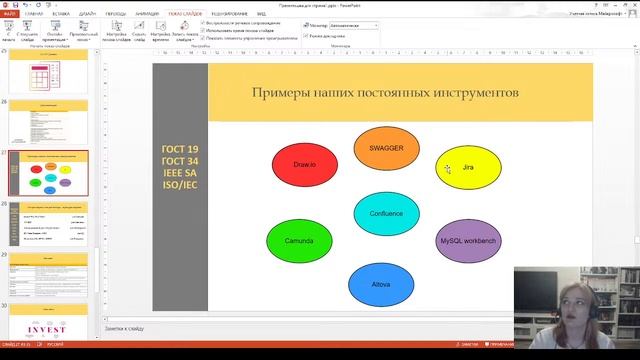The width and height of the screenshot is (640, 360).
Task: Select slide 28 thumbnail
Action: point(48,224)
